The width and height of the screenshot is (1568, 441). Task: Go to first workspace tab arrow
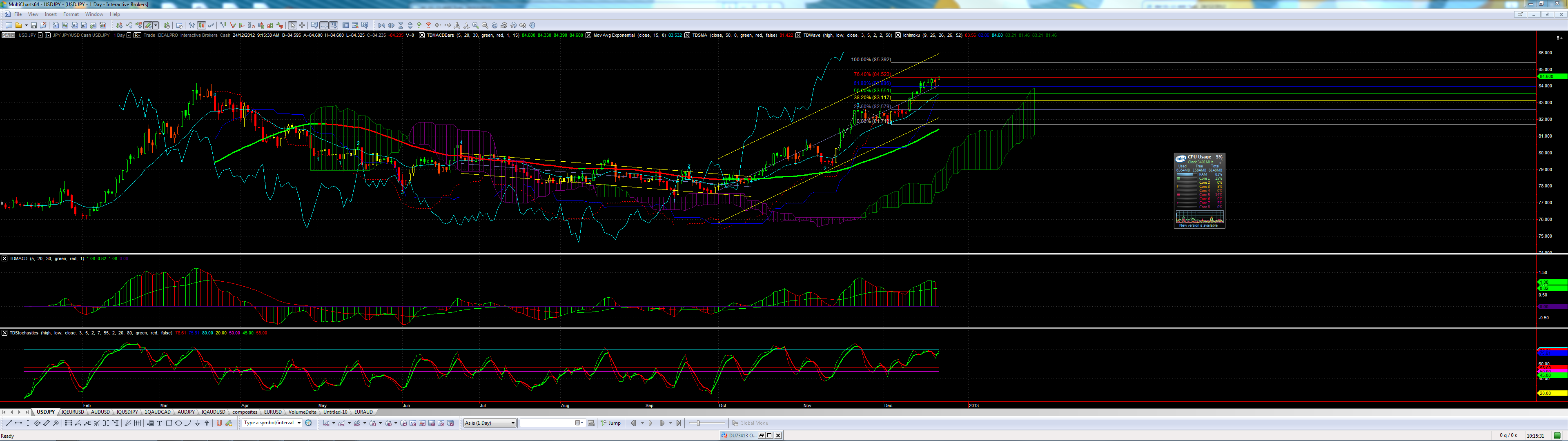click(x=4, y=412)
